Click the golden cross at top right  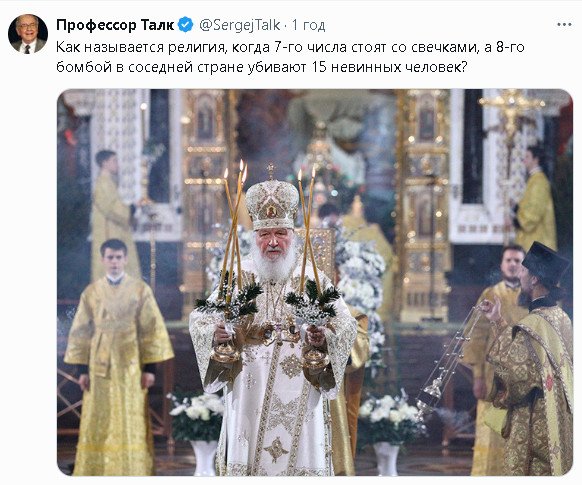(511, 111)
